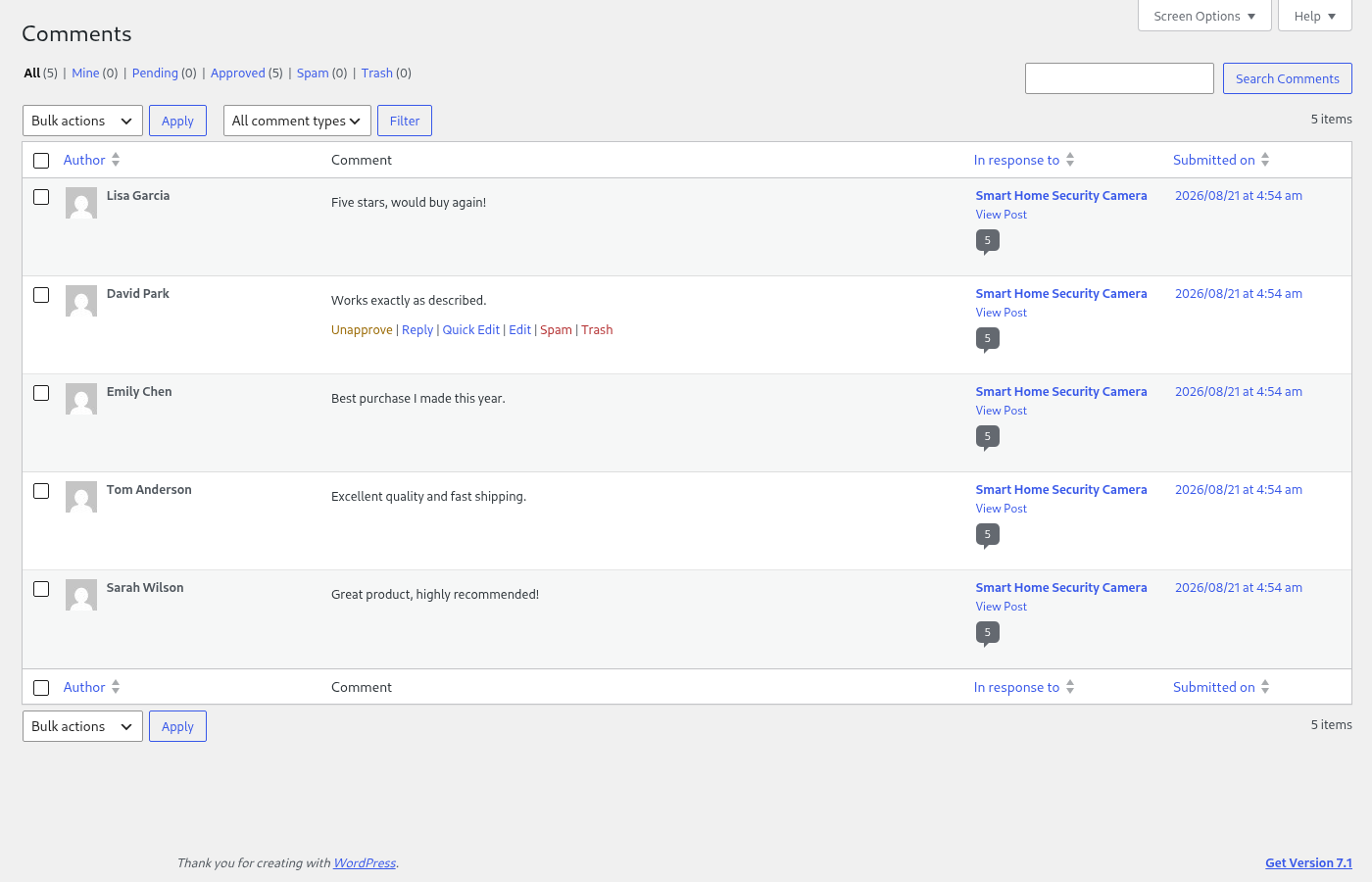1372x882 pixels.
Task: Show Approved comments filter
Action: tap(238, 73)
